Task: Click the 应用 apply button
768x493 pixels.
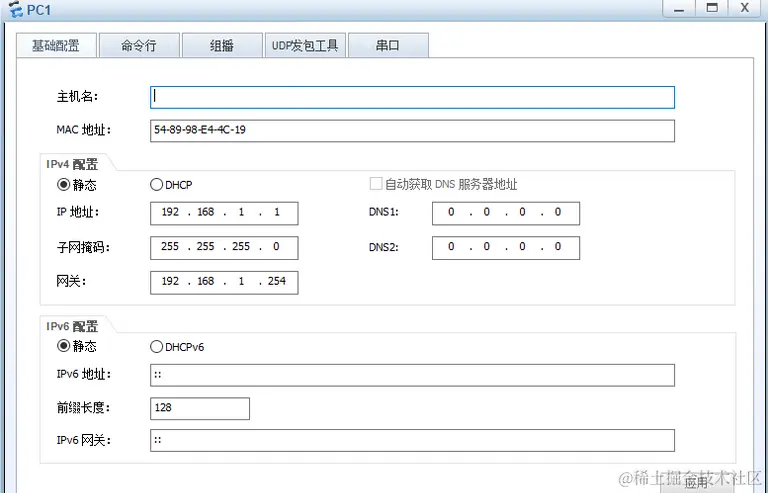Action: coord(697,484)
